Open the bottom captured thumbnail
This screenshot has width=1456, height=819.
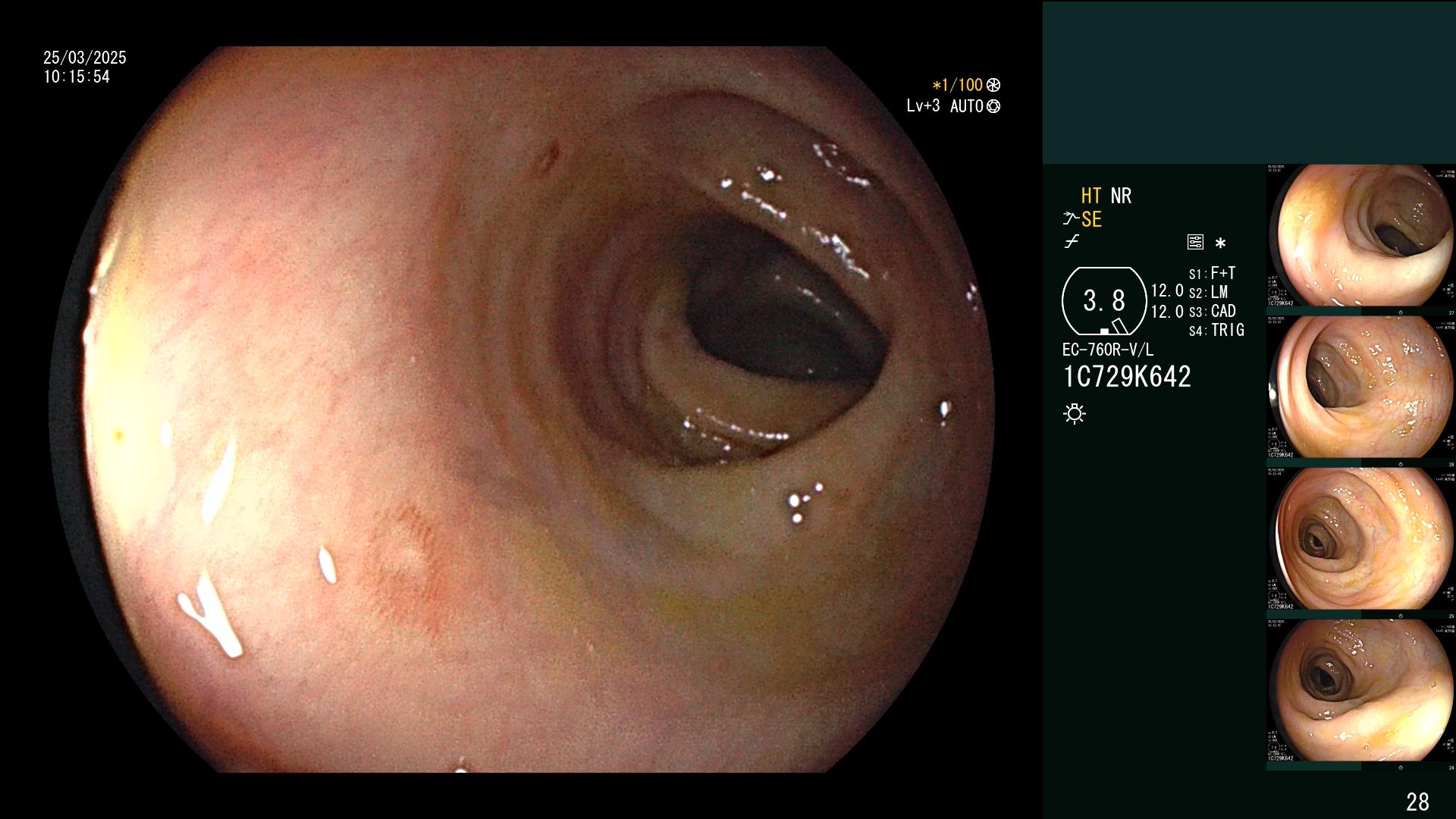pyautogui.click(x=1361, y=691)
